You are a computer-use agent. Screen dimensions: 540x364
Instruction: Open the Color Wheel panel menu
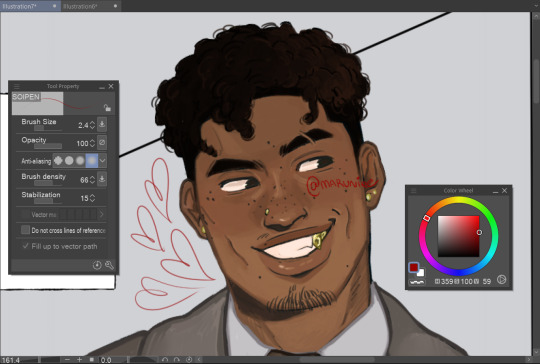tap(414, 190)
